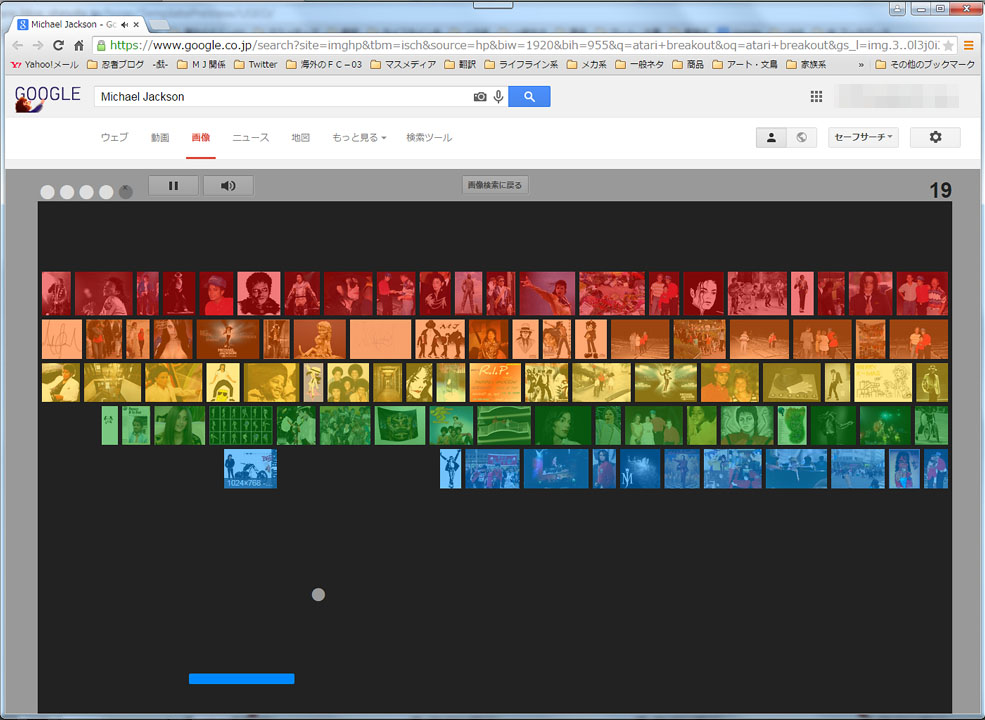
Task: Open 検索ツール options
Action: pyautogui.click(x=429, y=138)
